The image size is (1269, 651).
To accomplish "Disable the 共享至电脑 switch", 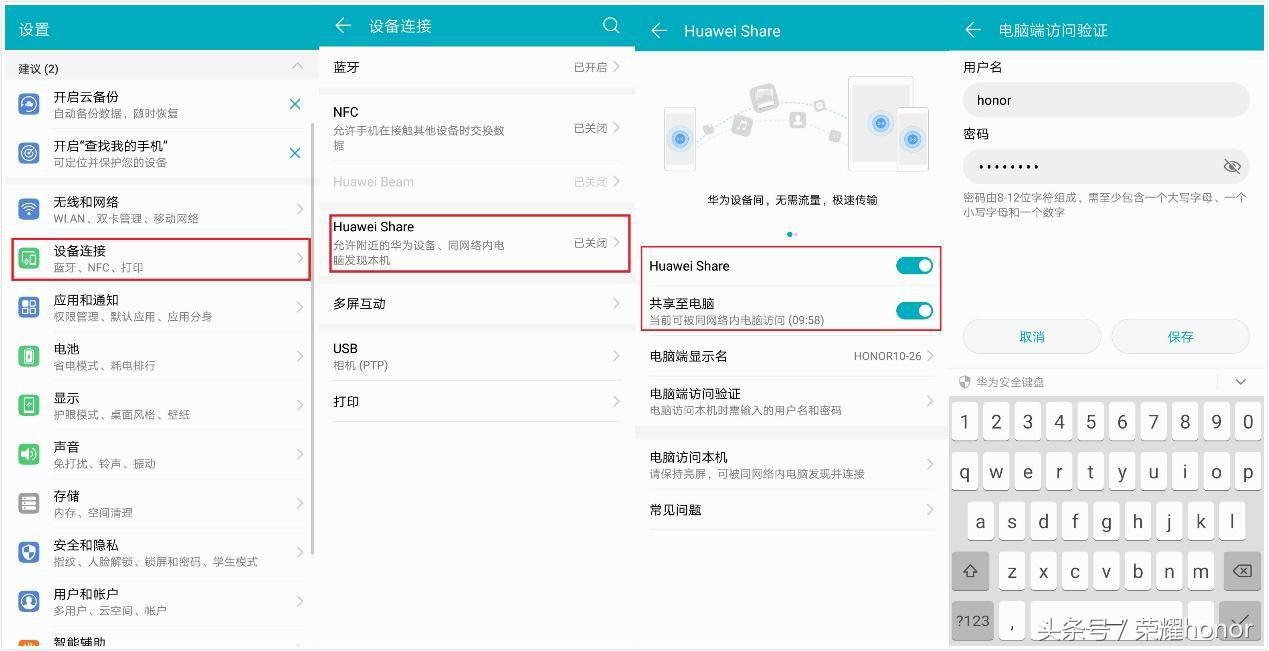I will pos(913,310).
